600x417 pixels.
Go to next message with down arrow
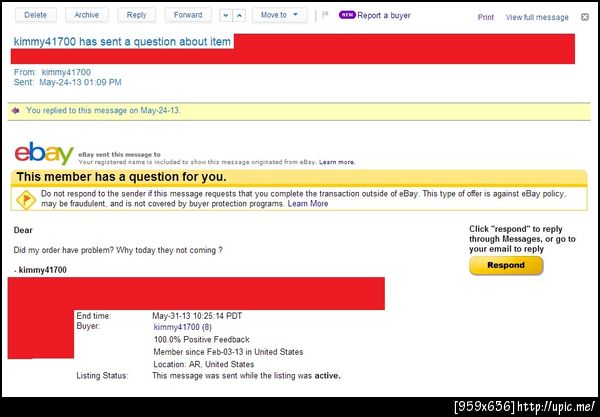click(226, 16)
